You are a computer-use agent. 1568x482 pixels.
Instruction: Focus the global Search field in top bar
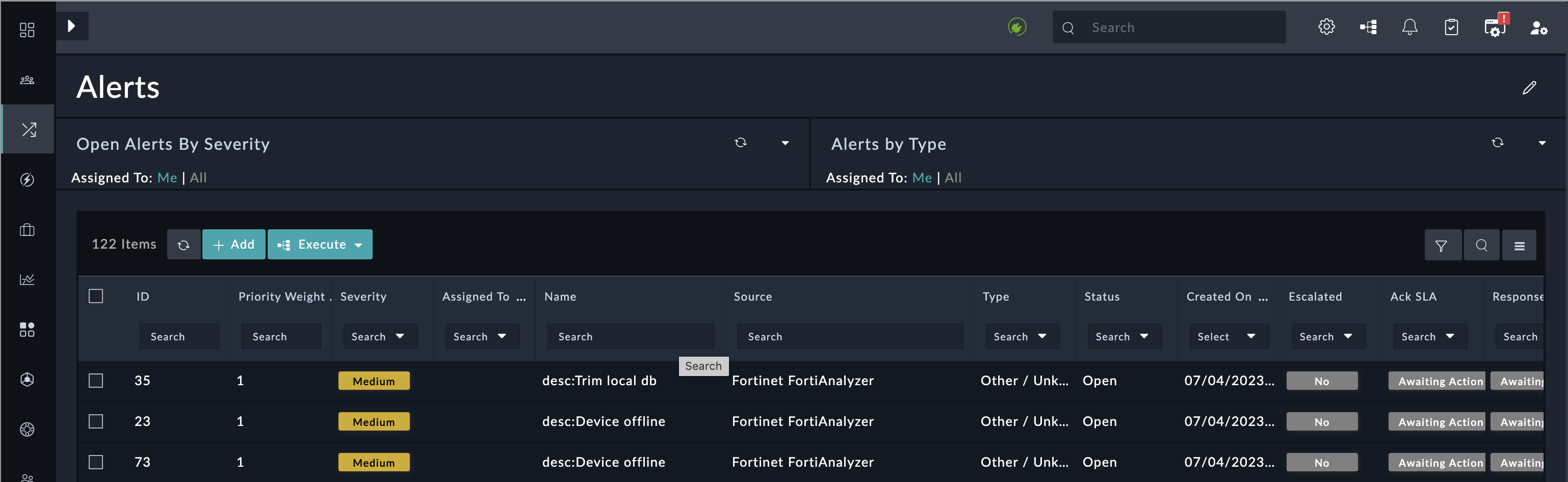click(x=1169, y=27)
